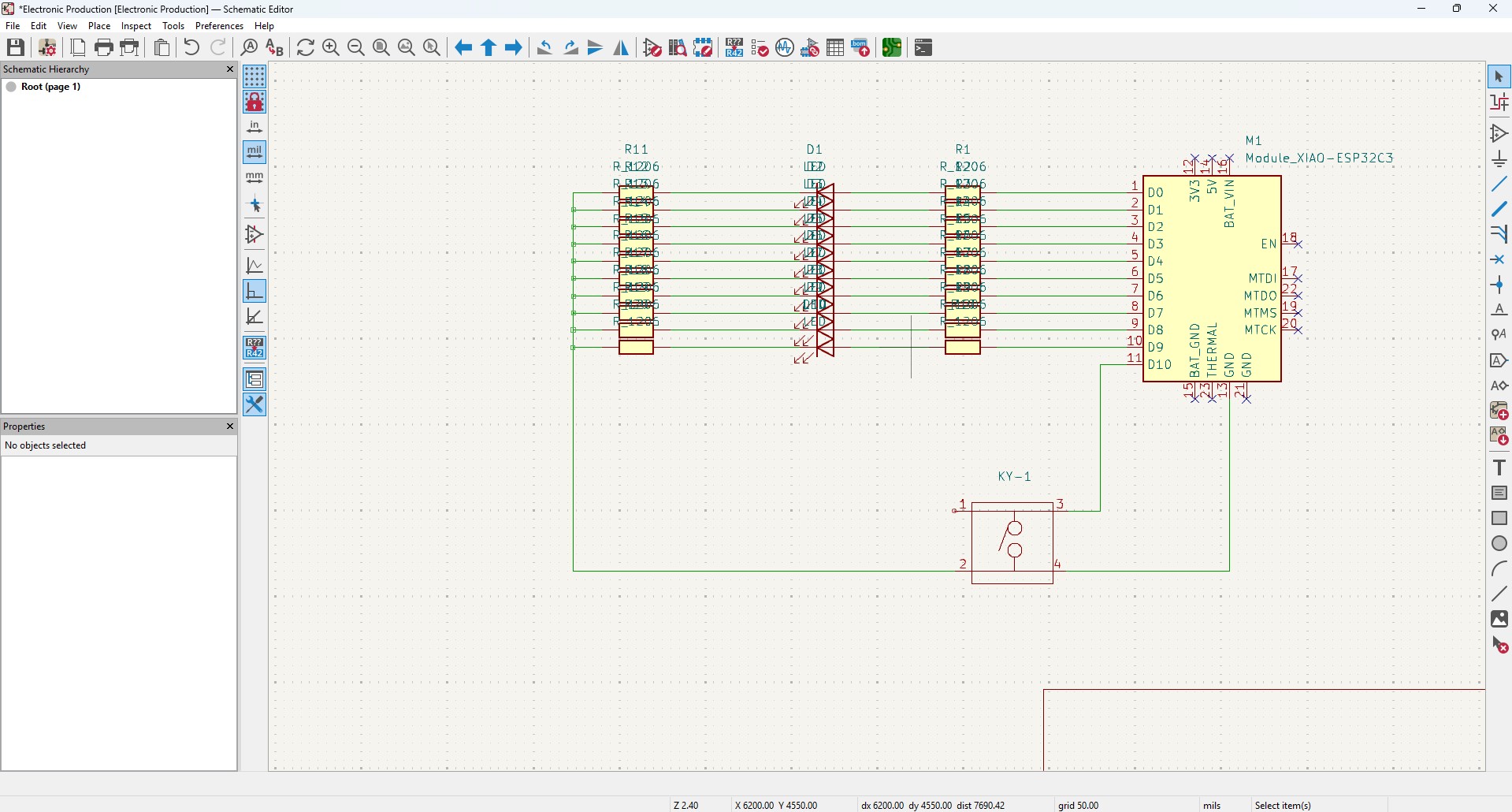The width and height of the screenshot is (1512, 812).
Task: Close the Schematic Hierarchy panel
Action: 230,69
